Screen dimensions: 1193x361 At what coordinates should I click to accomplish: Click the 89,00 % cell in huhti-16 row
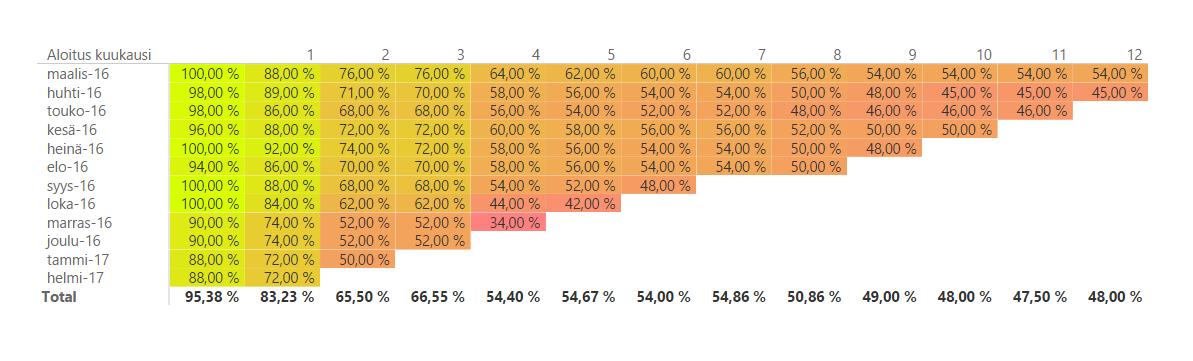[x=282, y=93]
